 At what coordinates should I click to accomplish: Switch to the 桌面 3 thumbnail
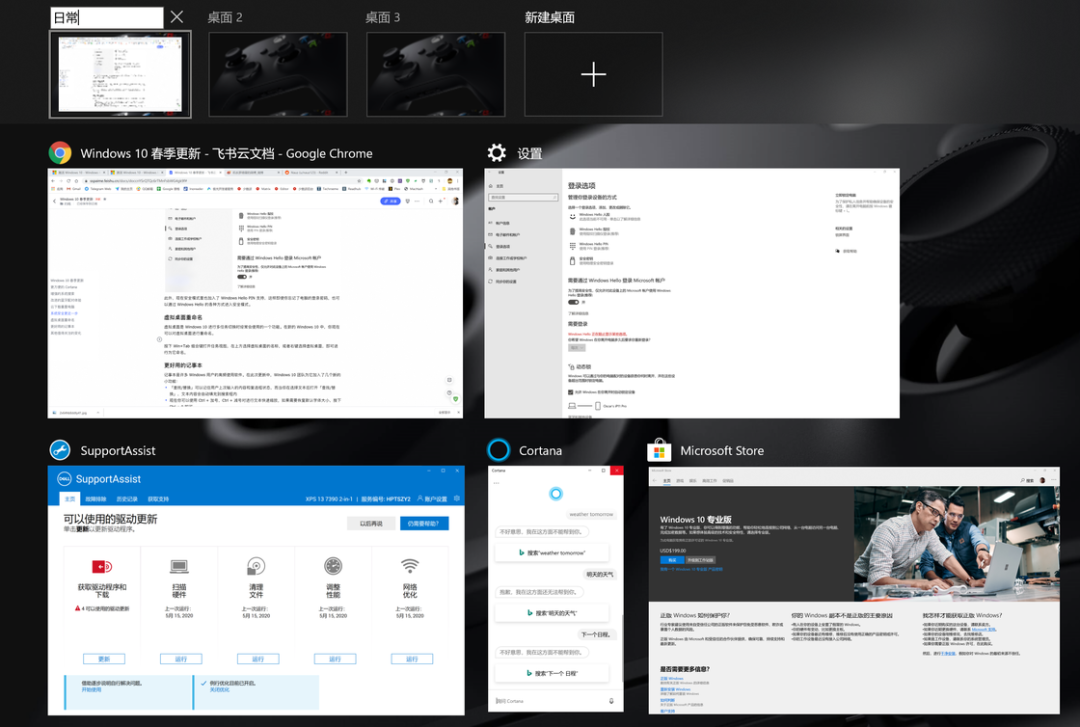click(435, 74)
